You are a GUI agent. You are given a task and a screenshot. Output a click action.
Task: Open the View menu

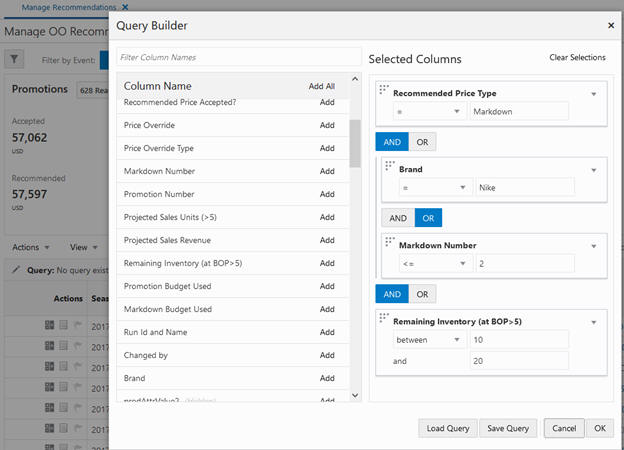point(84,247)
